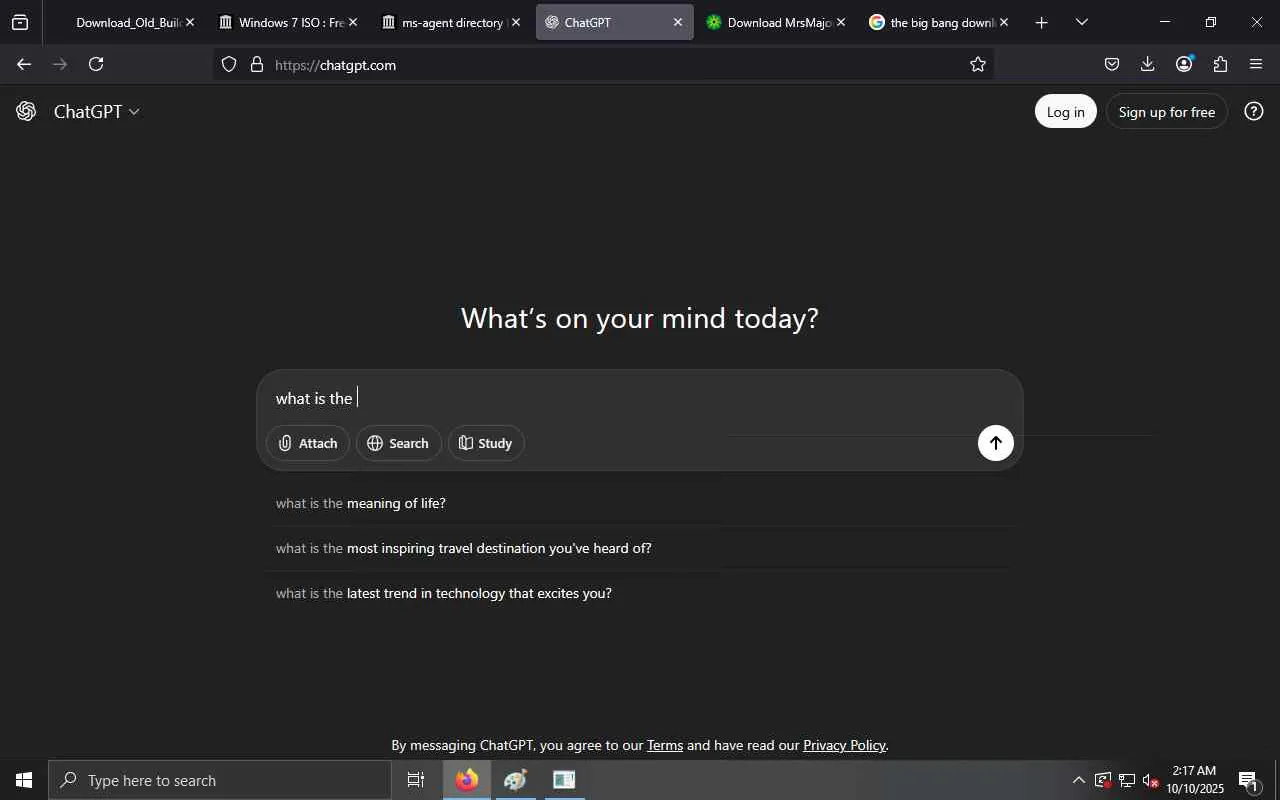Close the Download_Old_Build tab
The height and width of the screenshot is (800, 1280).
coord(189,22)
